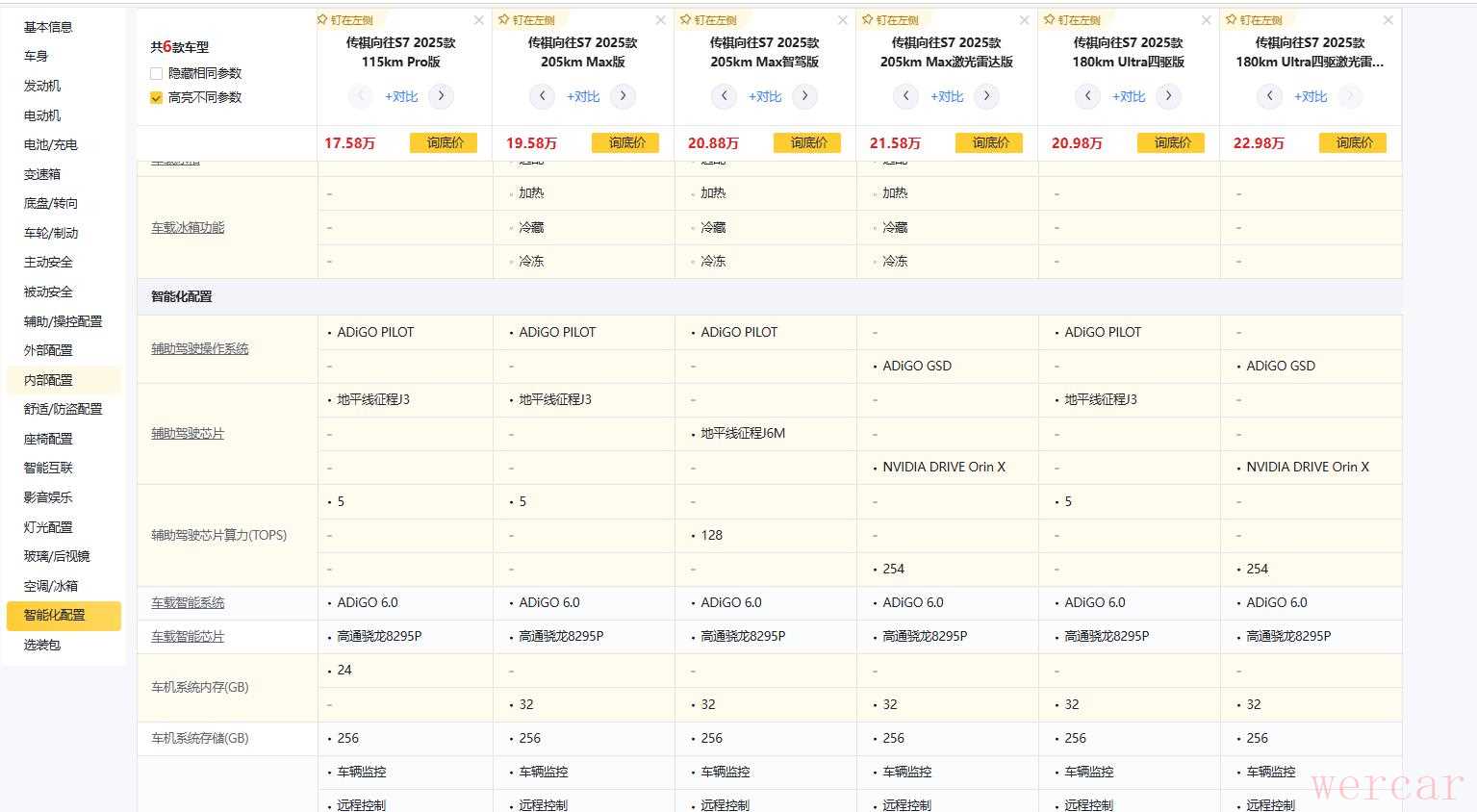Open 车载智能芯片 parameter explanation link

click(188, 637)
